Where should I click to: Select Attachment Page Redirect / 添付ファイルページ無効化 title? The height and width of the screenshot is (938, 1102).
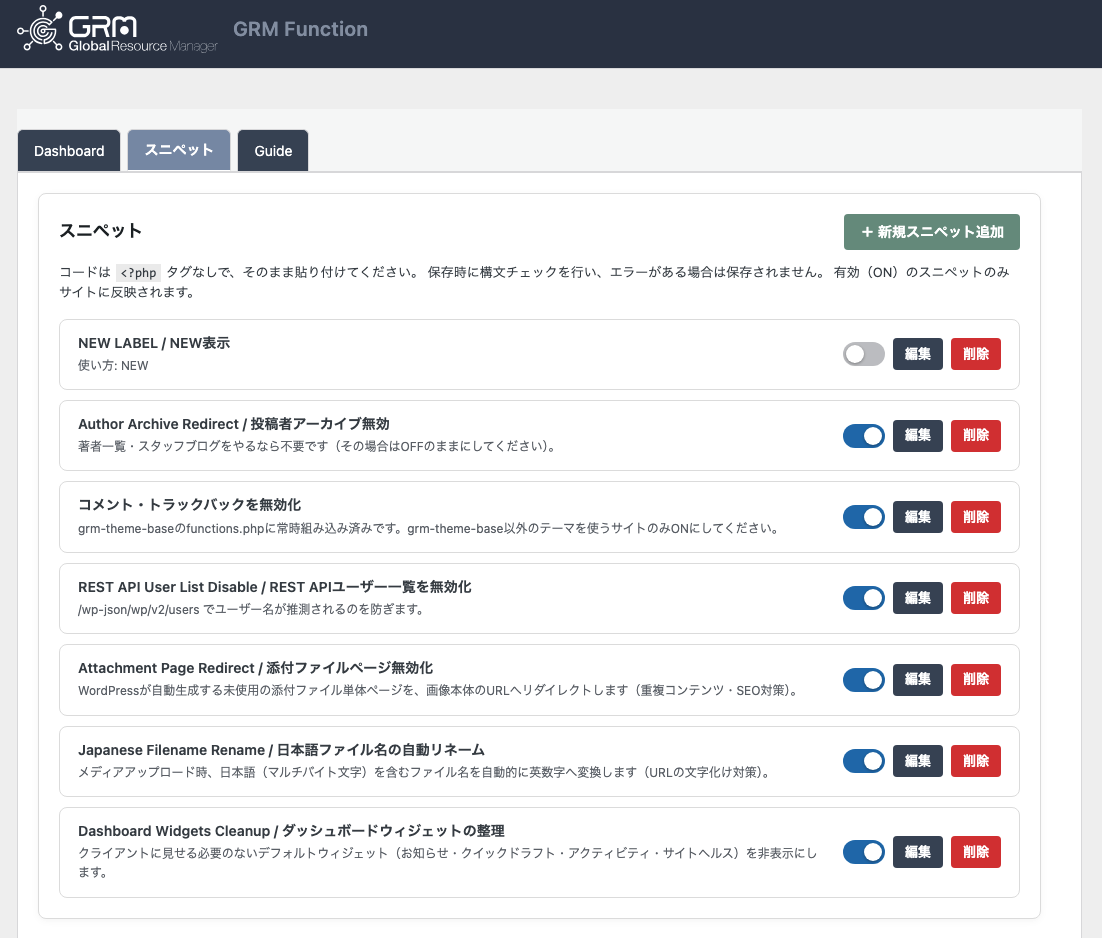tap(255, 667)
